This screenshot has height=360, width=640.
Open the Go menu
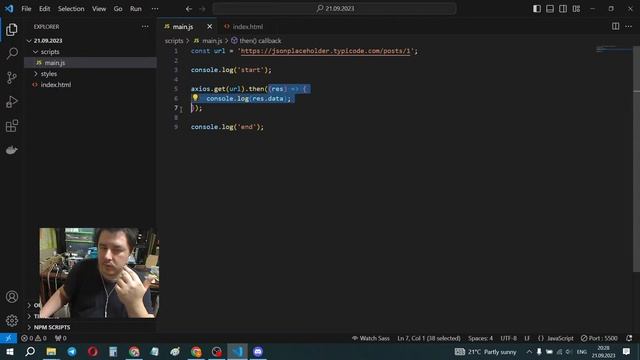click(x=118, y=9)
